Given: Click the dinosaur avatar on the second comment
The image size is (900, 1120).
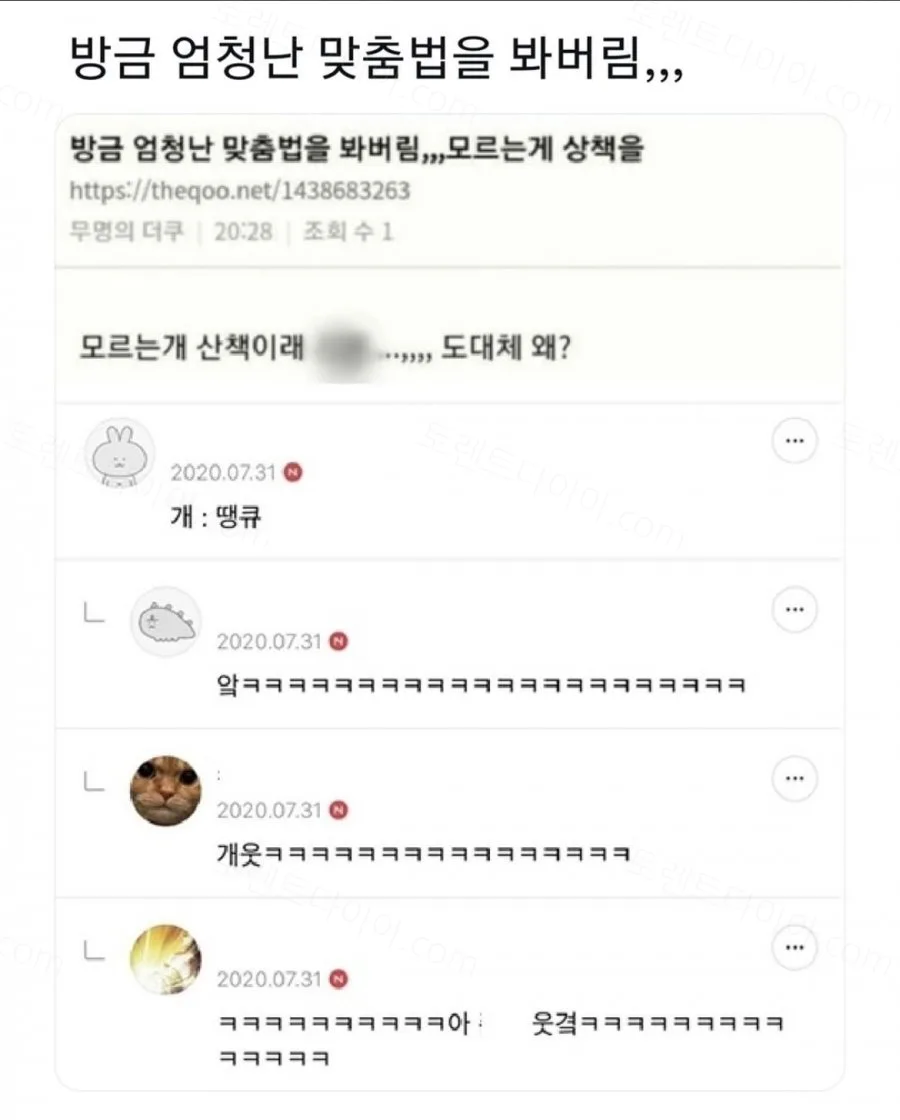Looking at the screenshot, I should [165, 621].
